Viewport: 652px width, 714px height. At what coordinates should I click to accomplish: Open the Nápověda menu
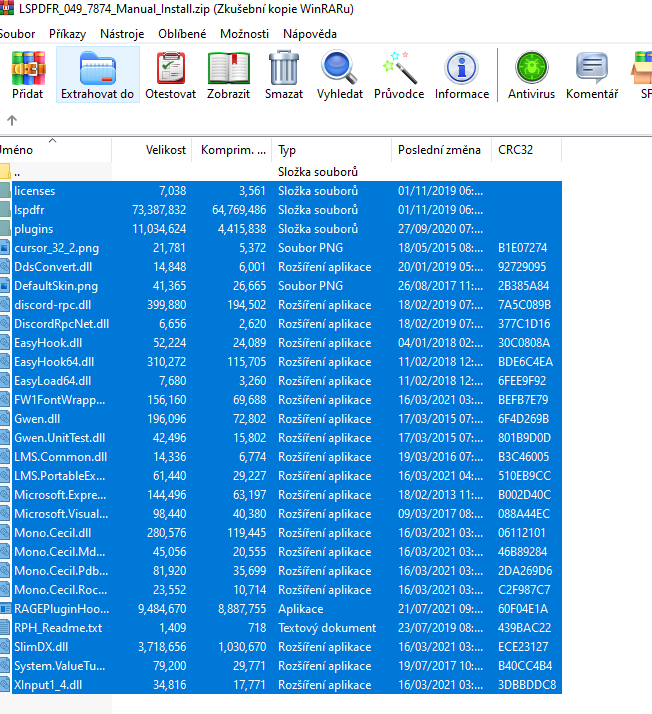pyautogui.click(x=310, y=34)
